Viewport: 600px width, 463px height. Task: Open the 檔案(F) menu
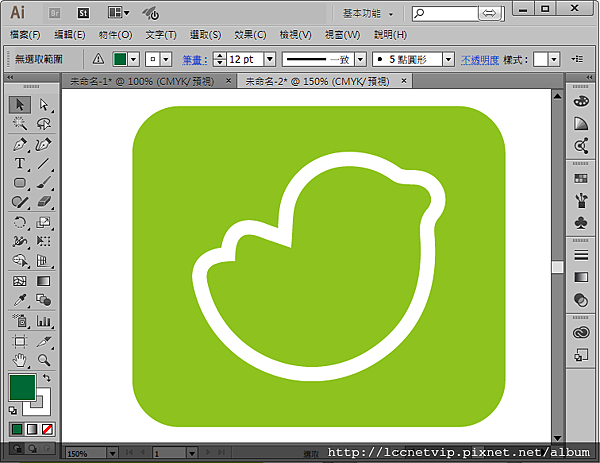point(25,35)
